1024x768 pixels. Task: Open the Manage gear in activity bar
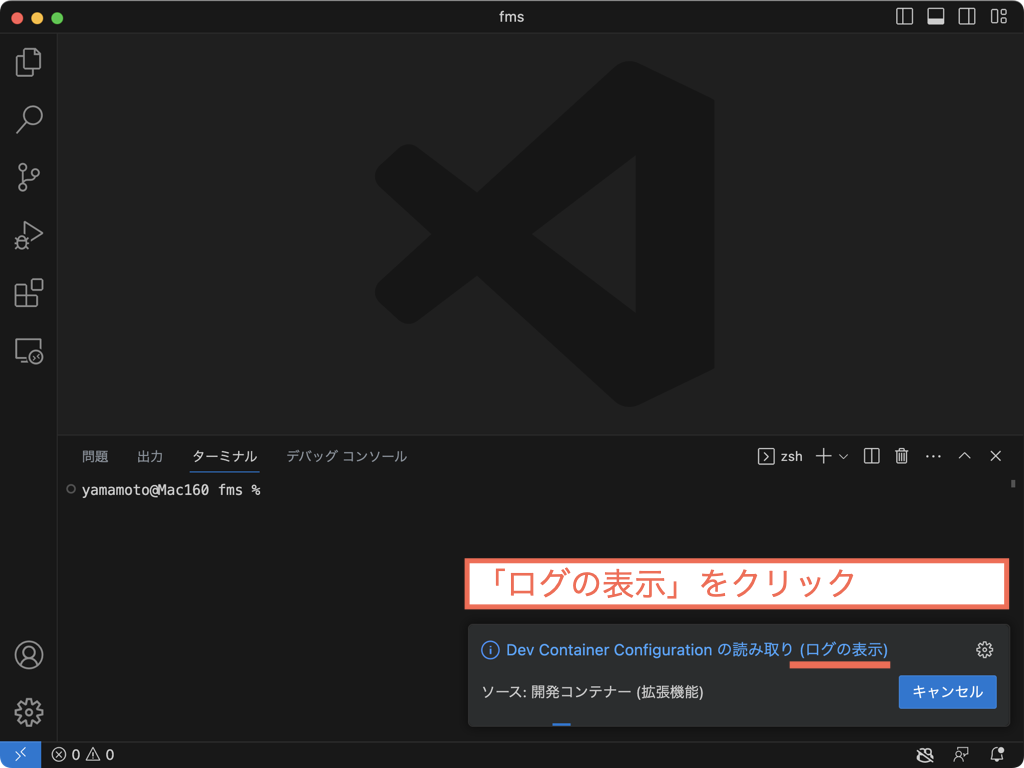29,712
